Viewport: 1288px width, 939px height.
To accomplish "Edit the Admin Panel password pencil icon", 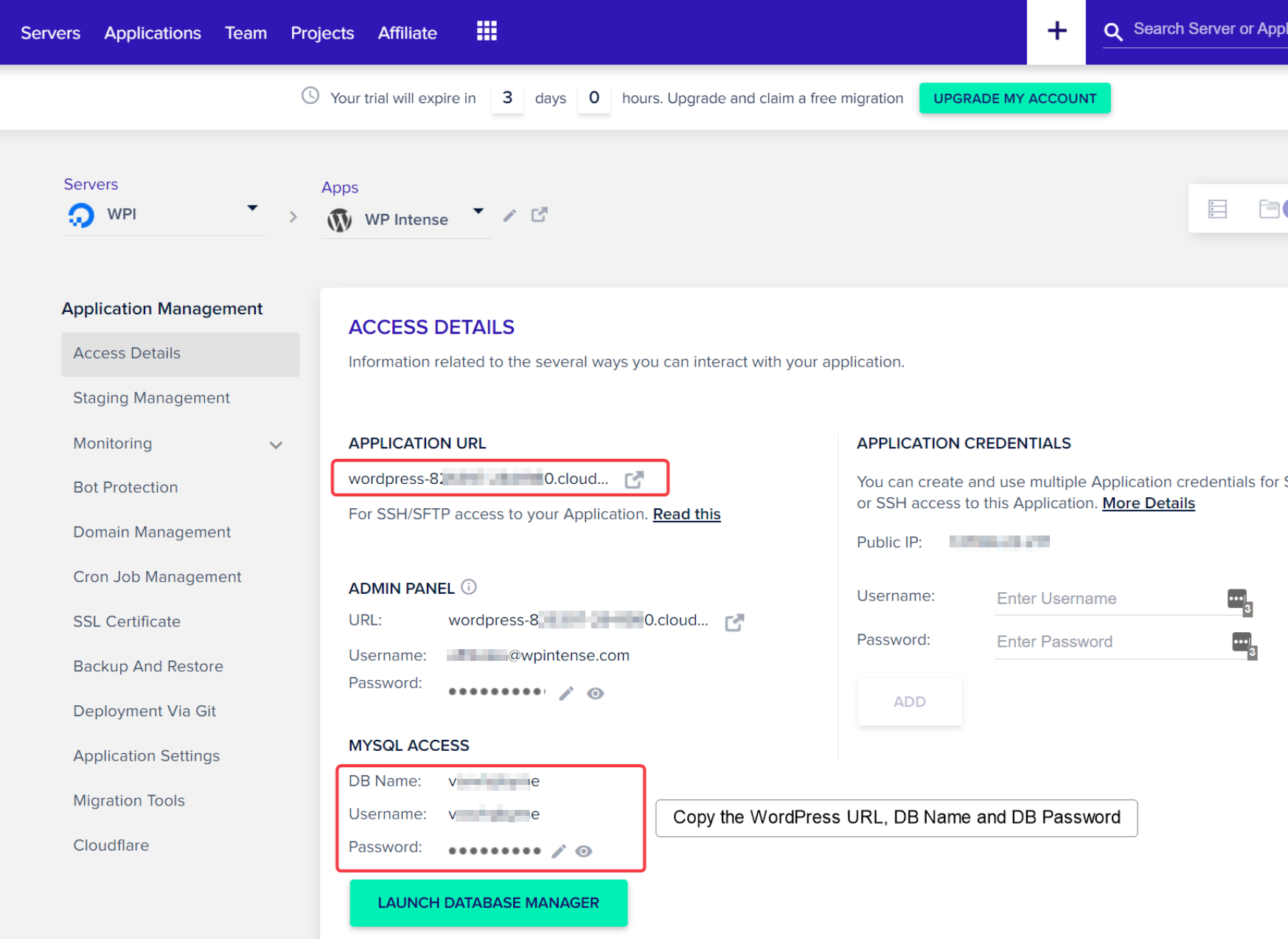I will (x=566, y=693).
